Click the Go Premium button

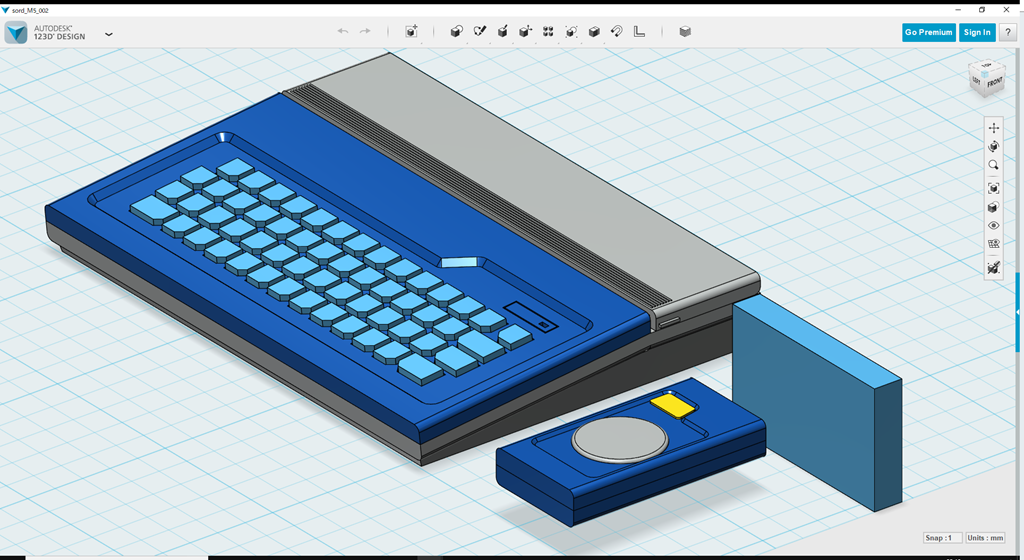928,32
